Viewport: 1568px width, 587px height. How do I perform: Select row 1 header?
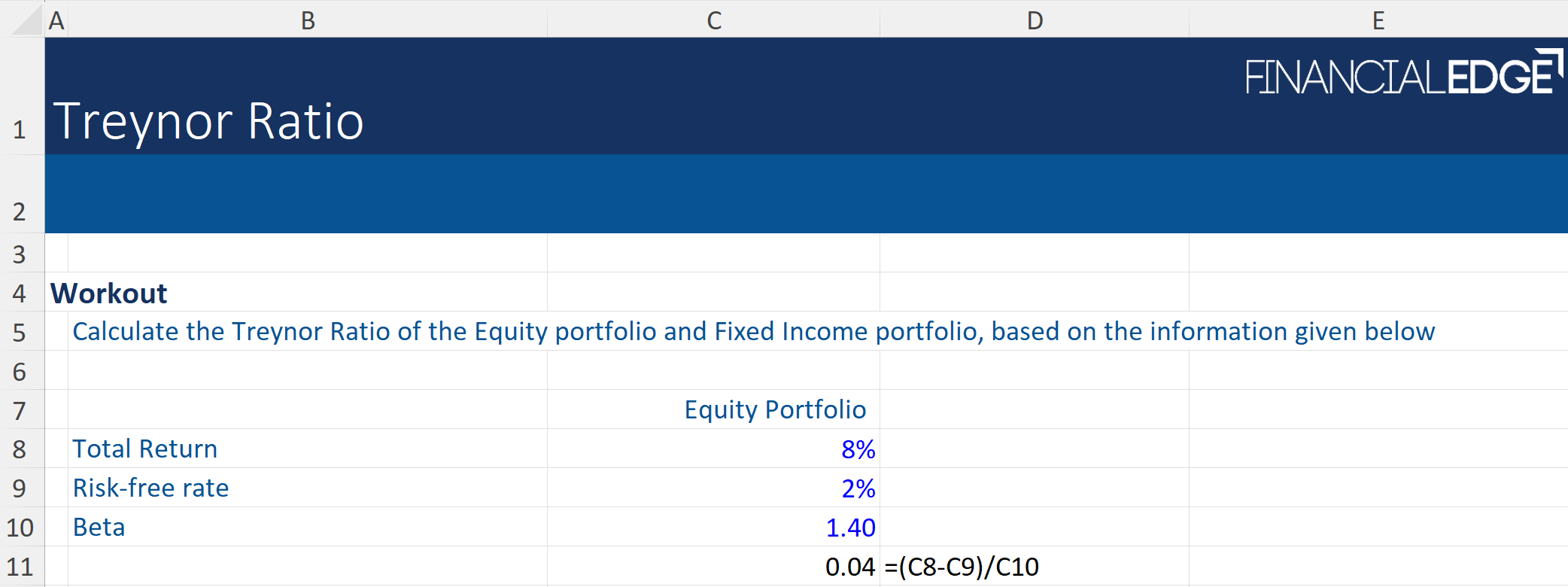tap(20, 129)
